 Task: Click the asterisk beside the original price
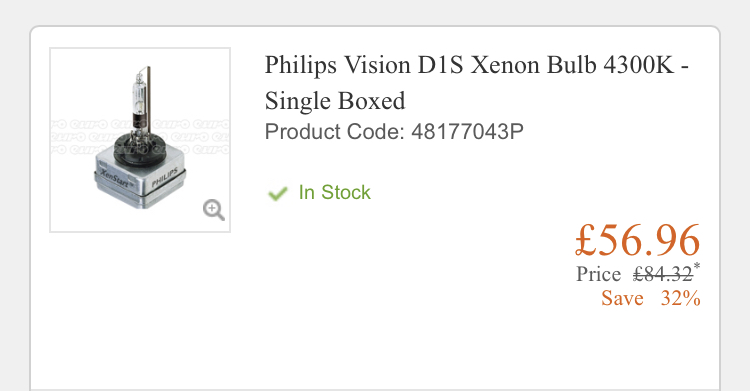point(697,266)
